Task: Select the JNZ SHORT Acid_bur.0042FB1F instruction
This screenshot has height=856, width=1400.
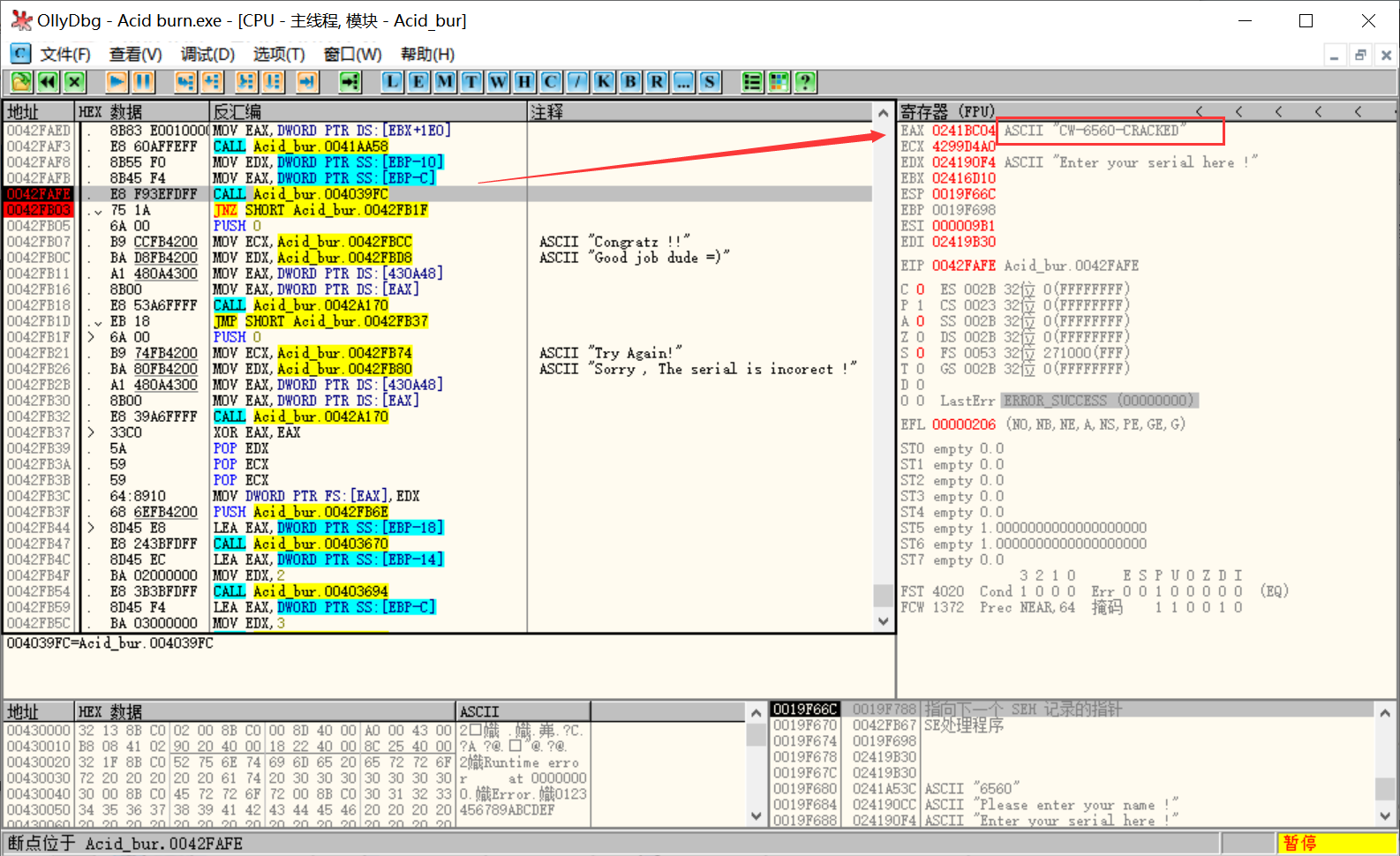Action: [x=320, y=210]
